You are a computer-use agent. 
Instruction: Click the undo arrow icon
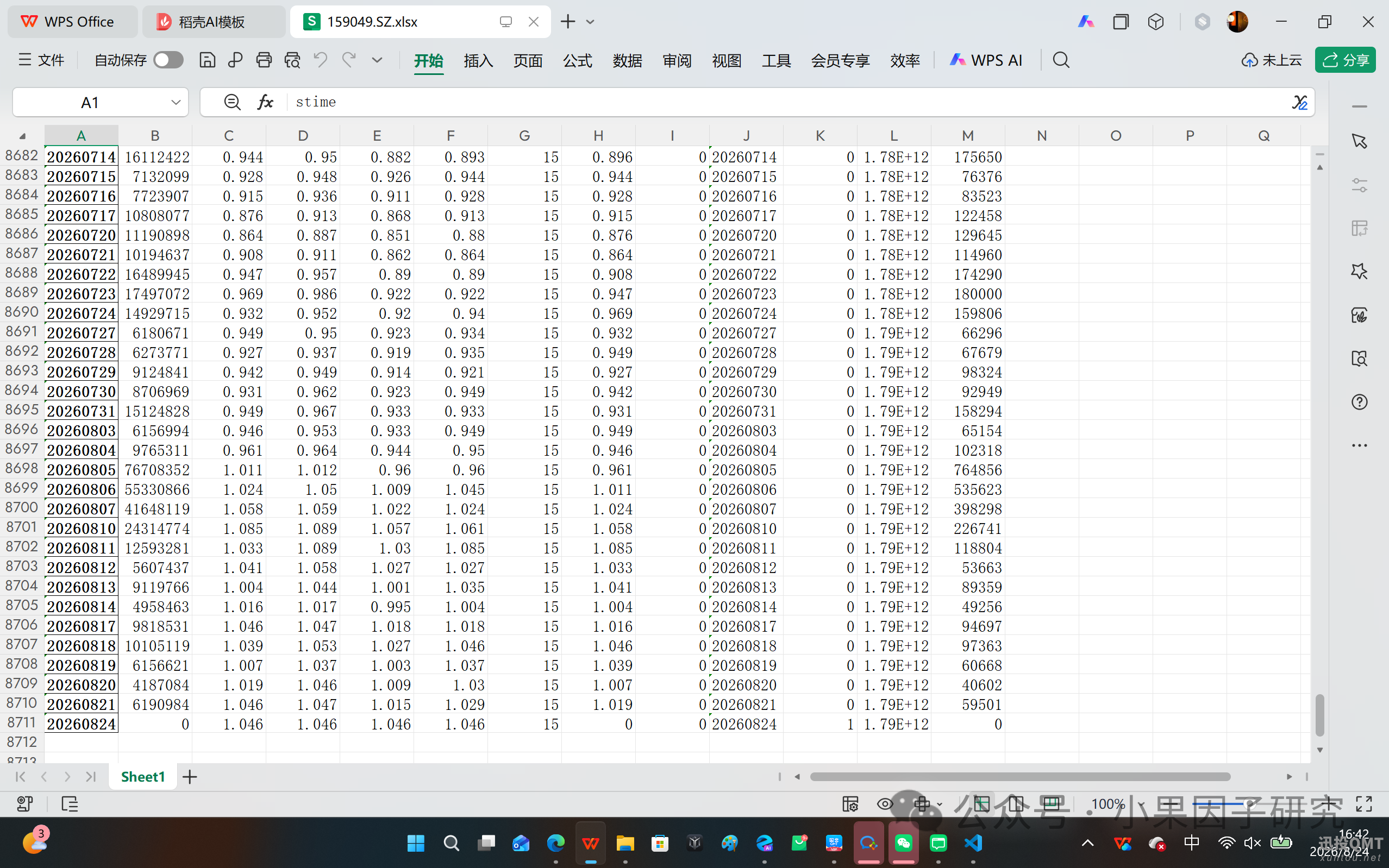click(321, 60)
